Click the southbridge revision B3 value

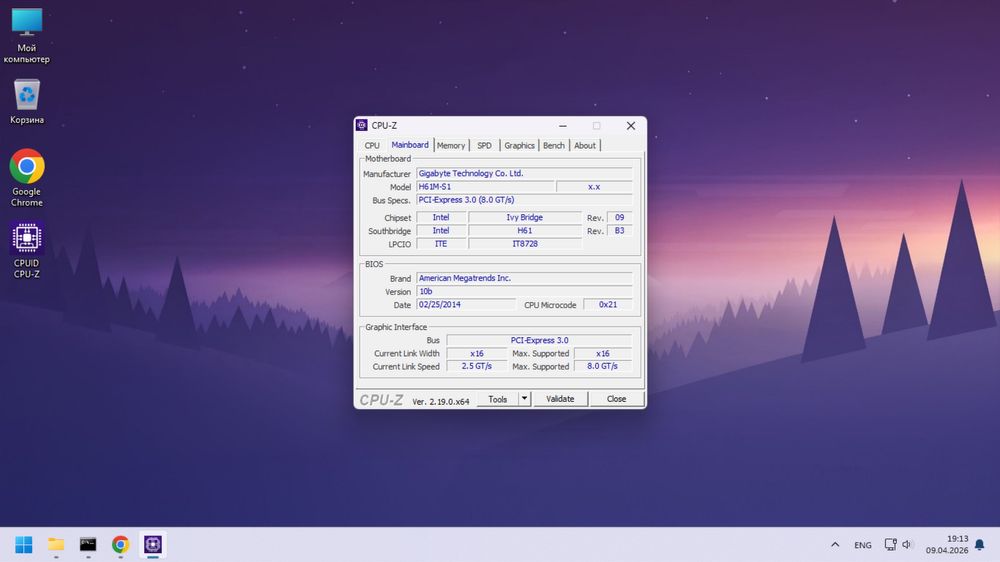tap(619, 231)
